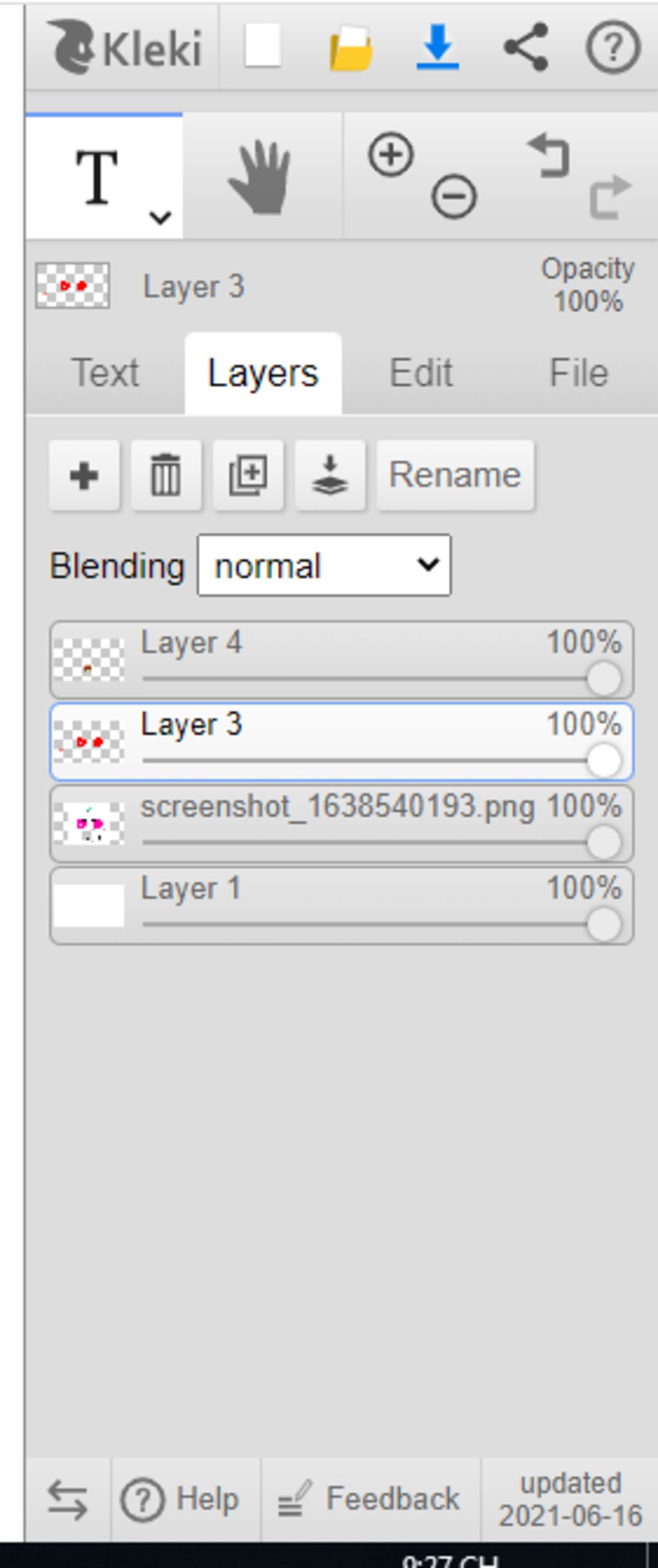
Task: Undo the last action
Action: [x=548, y=155]
